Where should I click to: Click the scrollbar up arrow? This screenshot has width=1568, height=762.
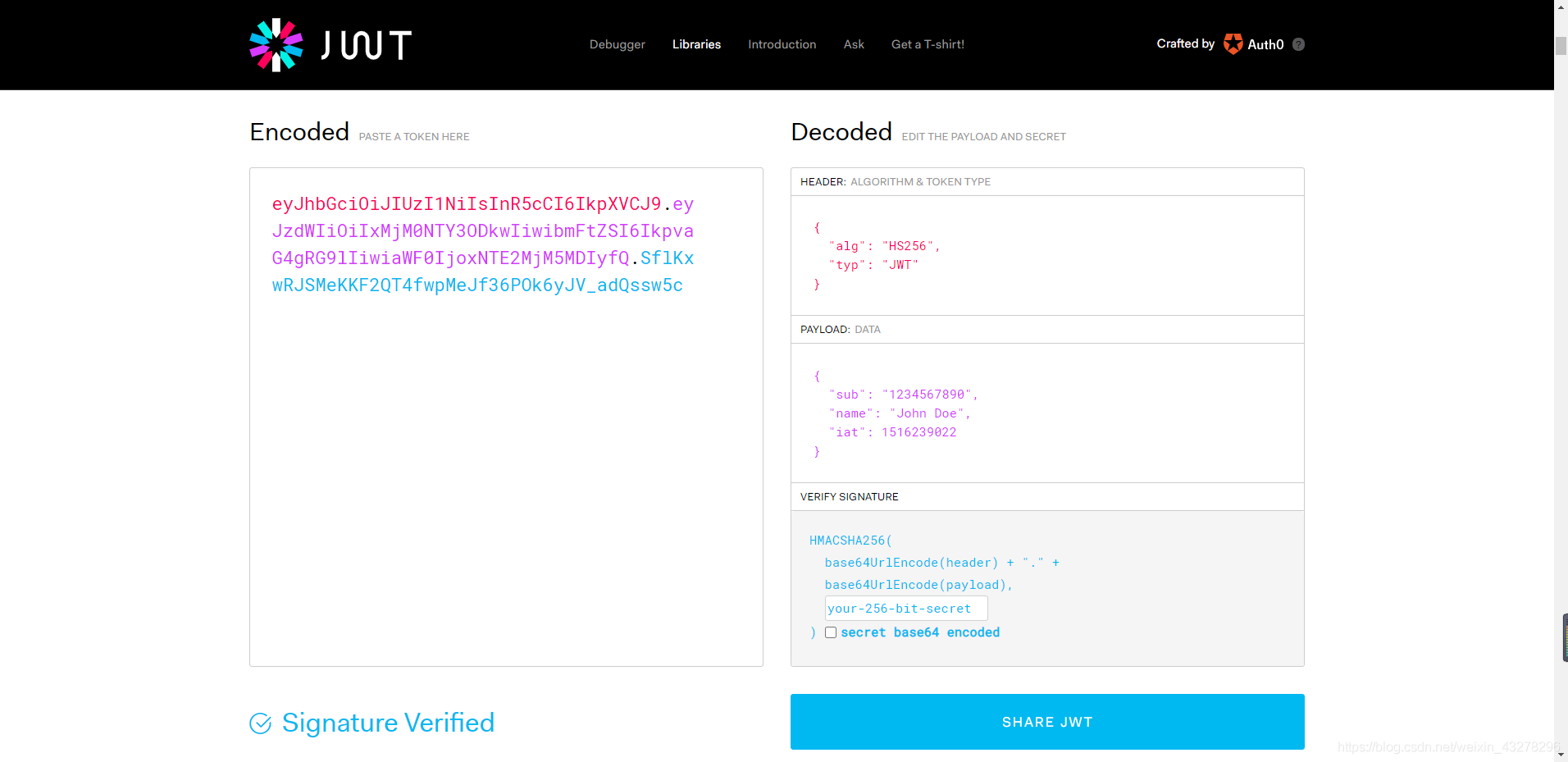pyautogui.click(x=1561, y=7)
